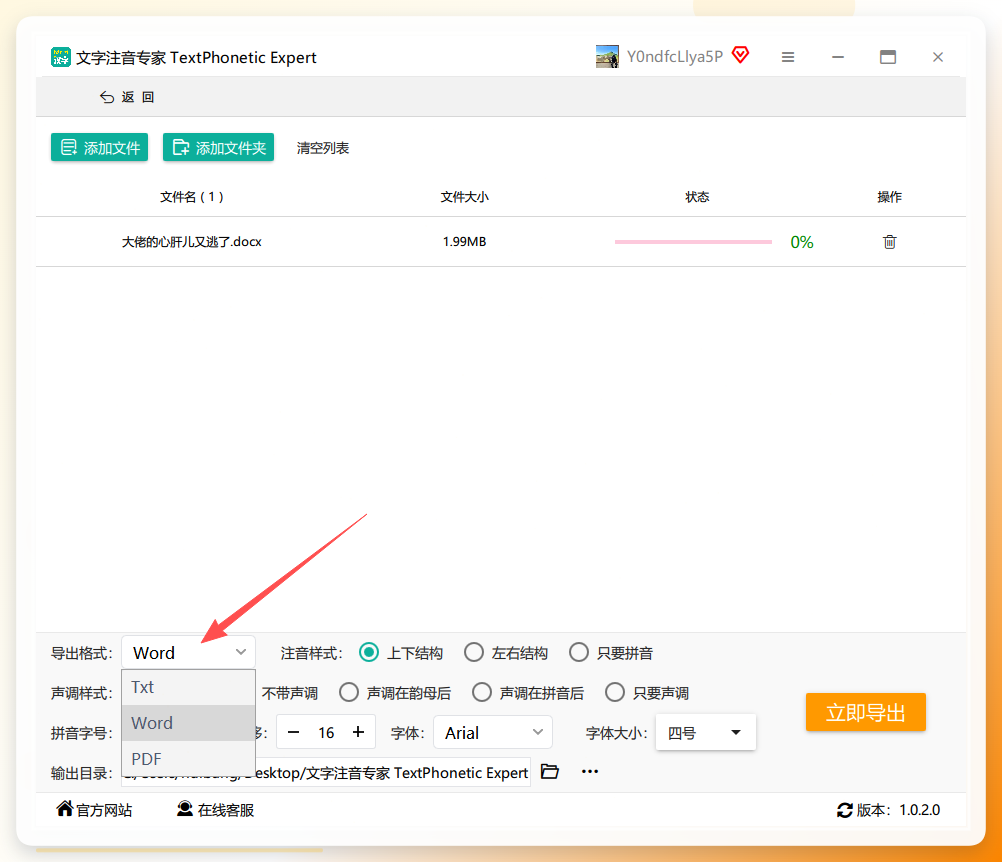Open the user avatar picture

point(607,57)
